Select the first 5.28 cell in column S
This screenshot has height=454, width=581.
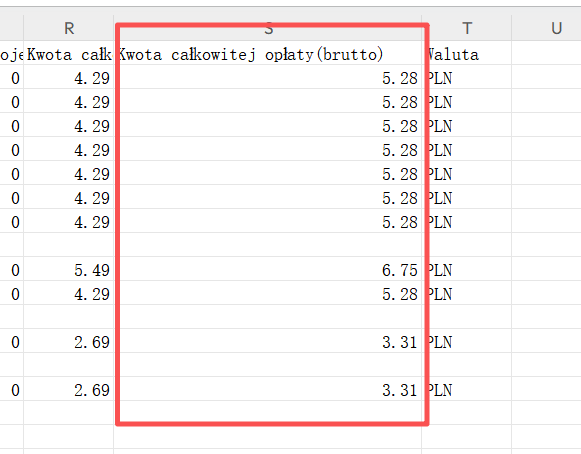pyautogui.click(x=268, y=77)
